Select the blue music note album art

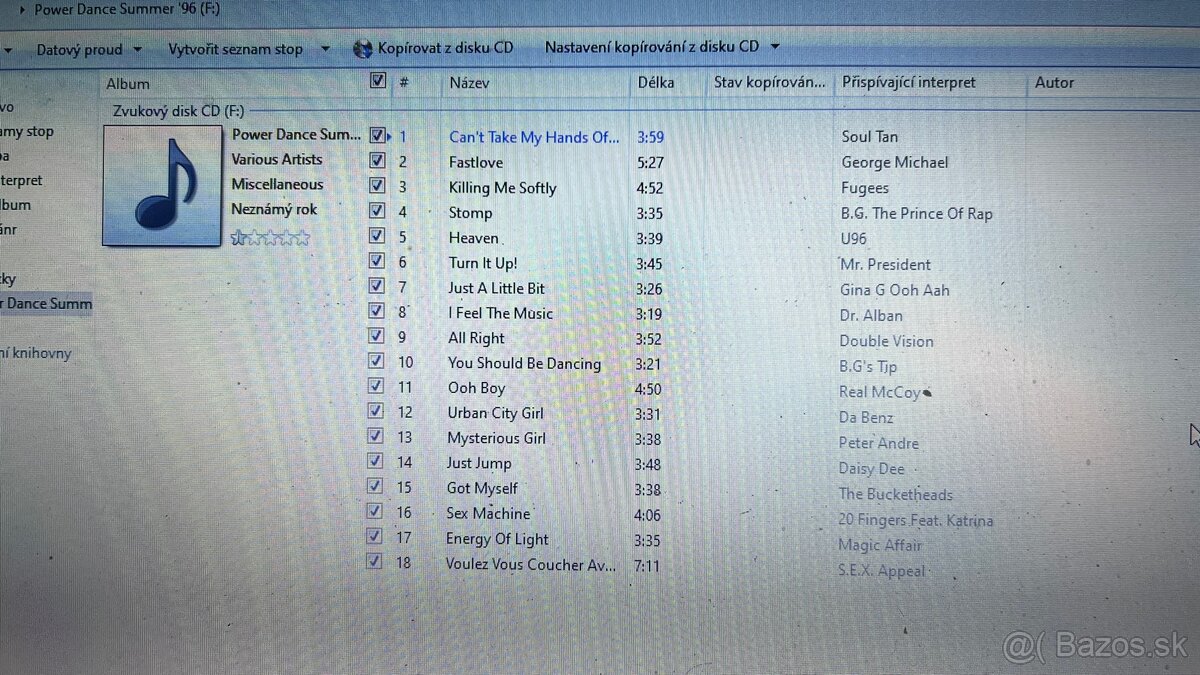(x=162, y=185)
